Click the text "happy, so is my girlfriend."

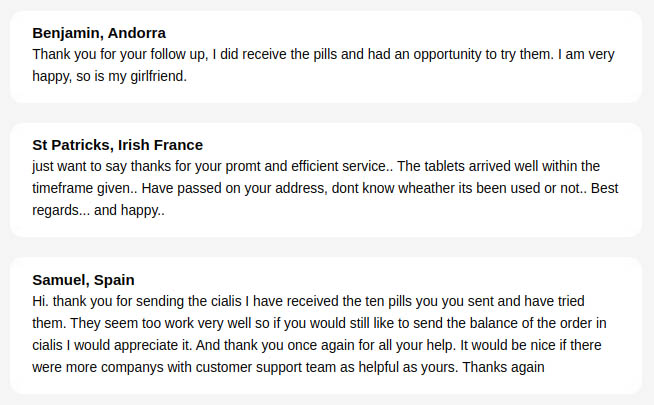[x=109, y=76]
